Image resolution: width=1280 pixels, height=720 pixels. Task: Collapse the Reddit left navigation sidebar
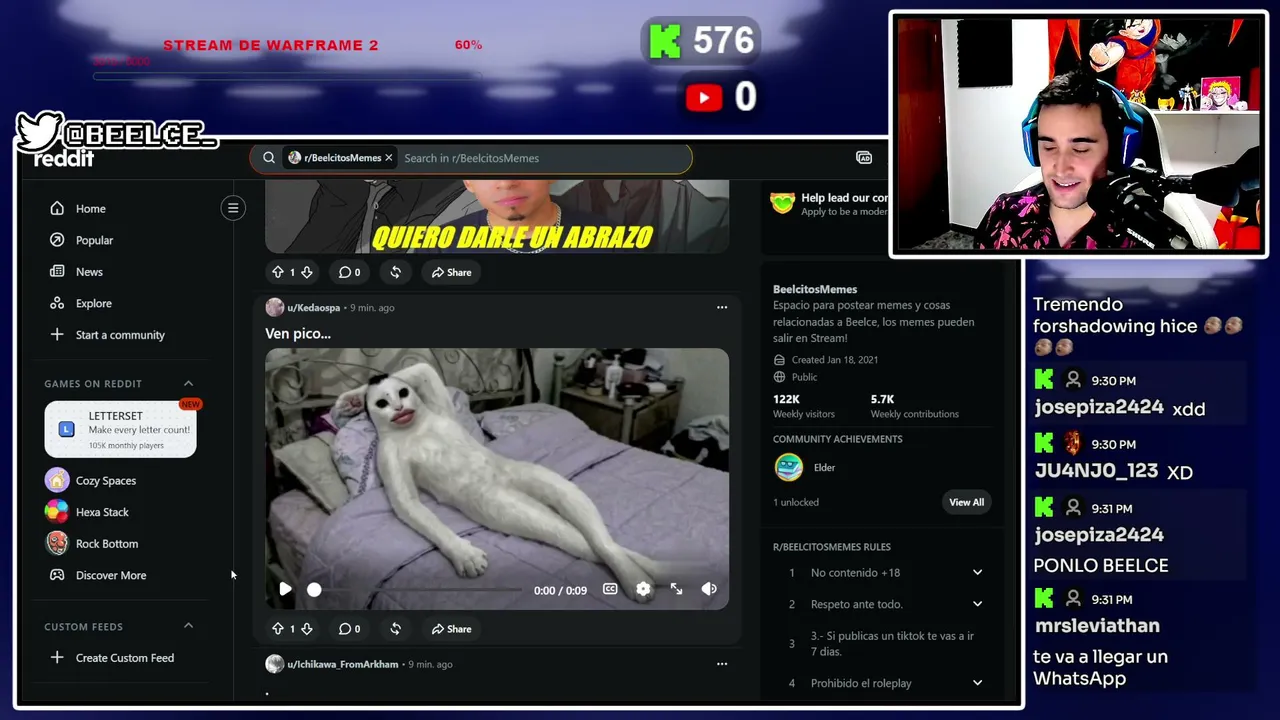(233, 208)
